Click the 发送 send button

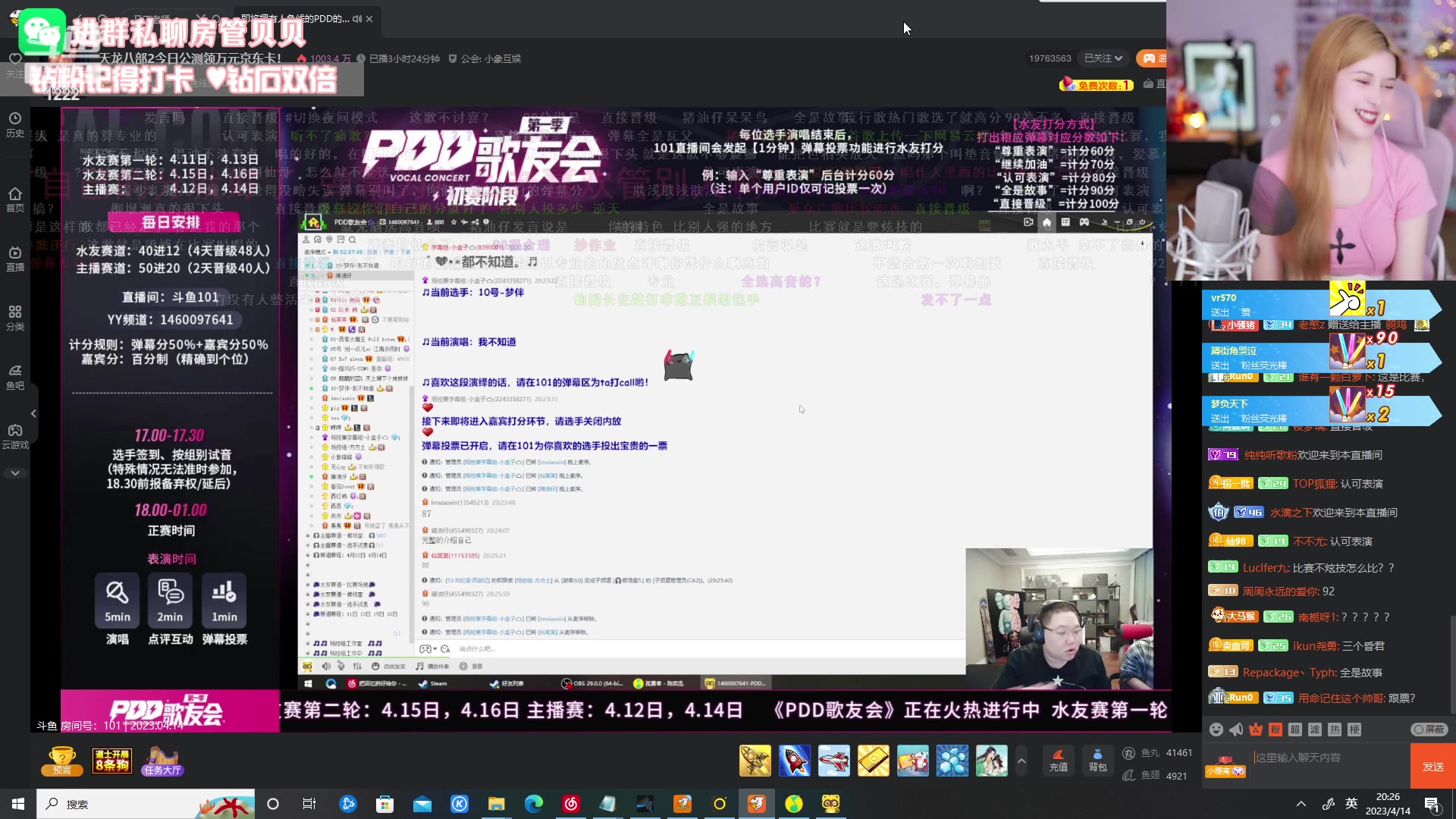[x=1433, y=767]
